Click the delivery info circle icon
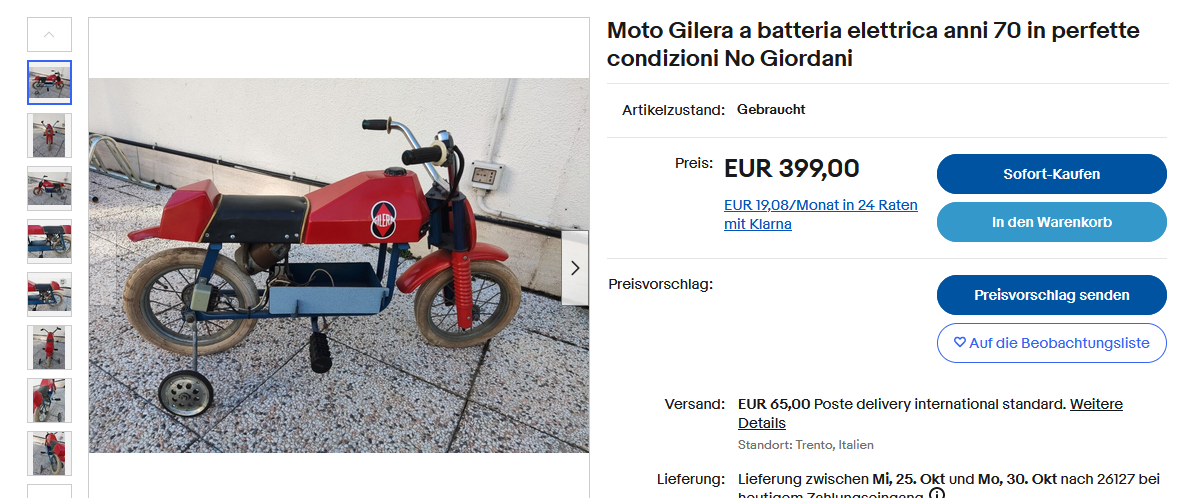This screenshot has height=498, width=1178. pos(936,495)
